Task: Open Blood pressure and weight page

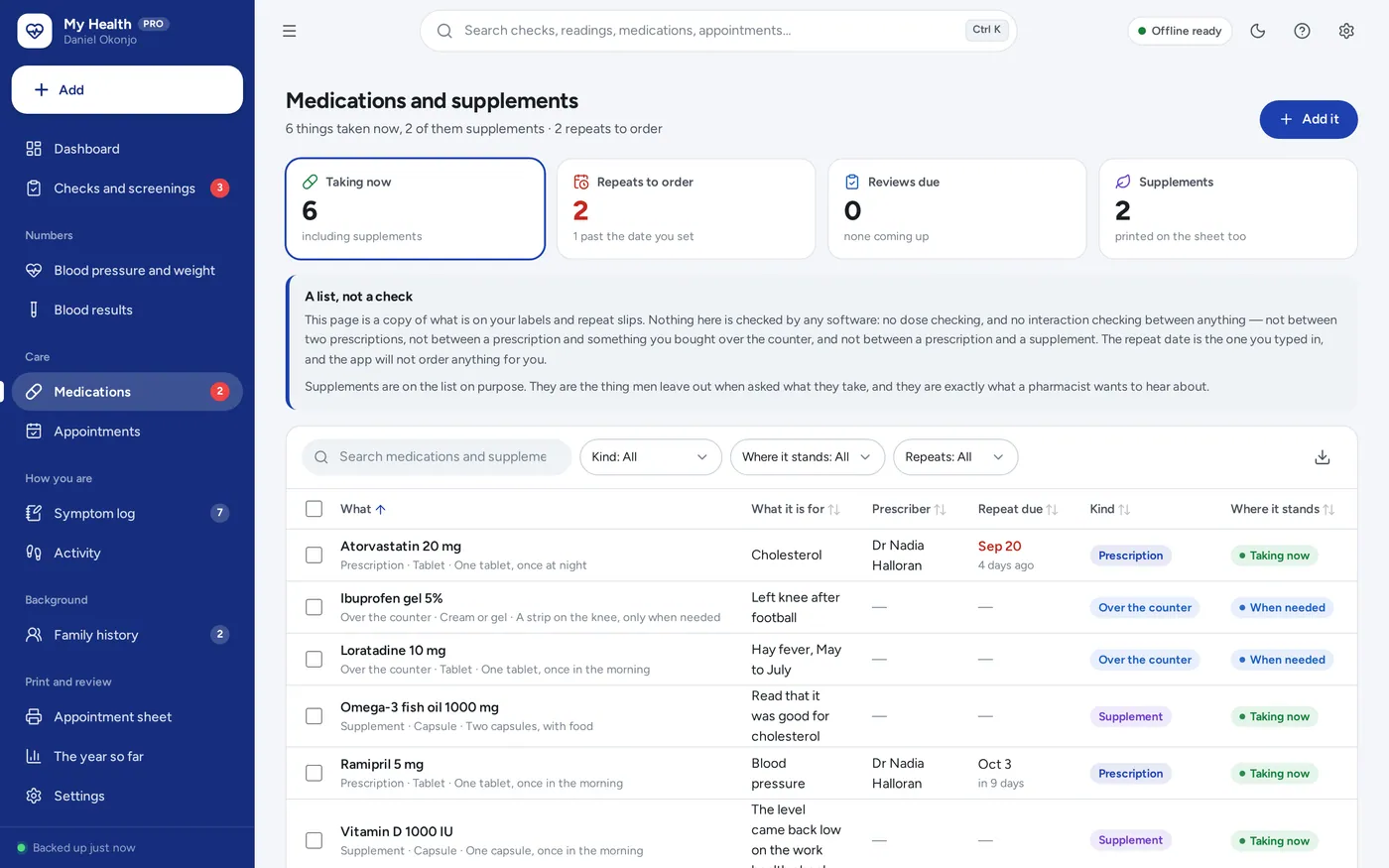Action: pyautogui.click(x=127, y=270)
